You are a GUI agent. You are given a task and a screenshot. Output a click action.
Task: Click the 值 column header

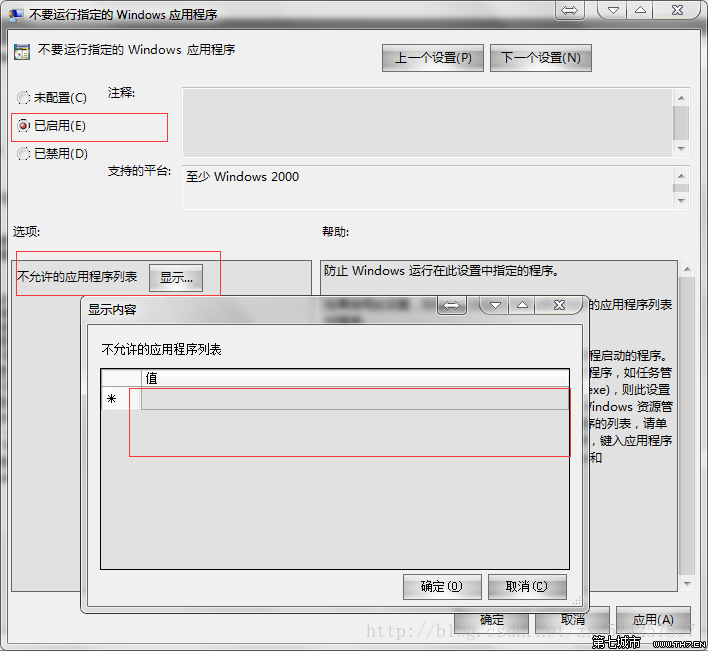355,378
